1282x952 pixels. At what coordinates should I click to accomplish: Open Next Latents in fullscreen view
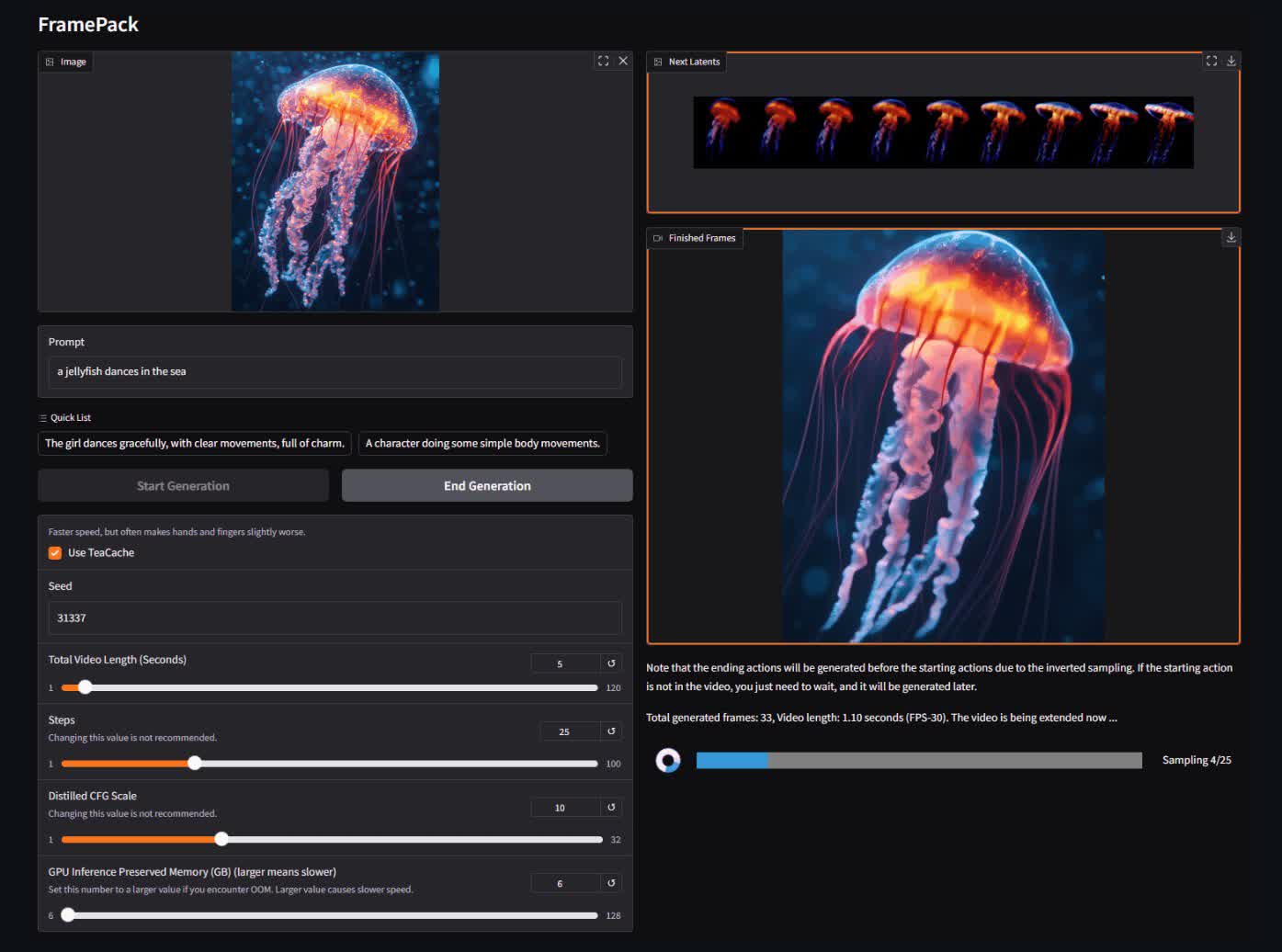1211,61
